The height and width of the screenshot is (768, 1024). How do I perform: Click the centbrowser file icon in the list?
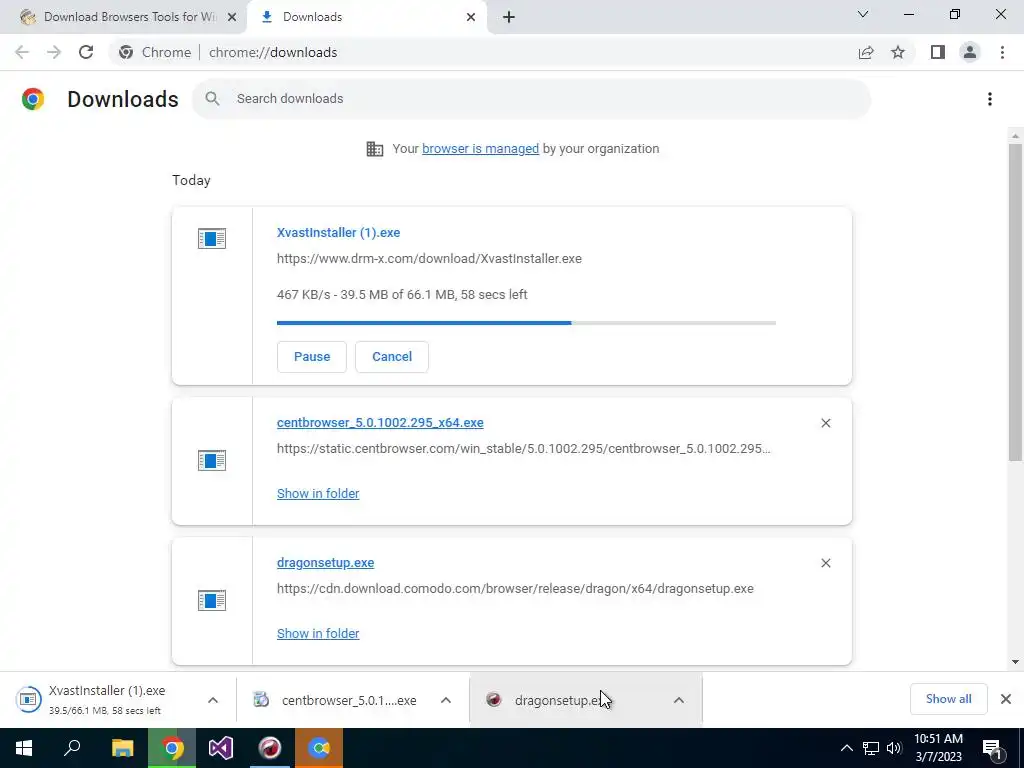pos(212,460)
